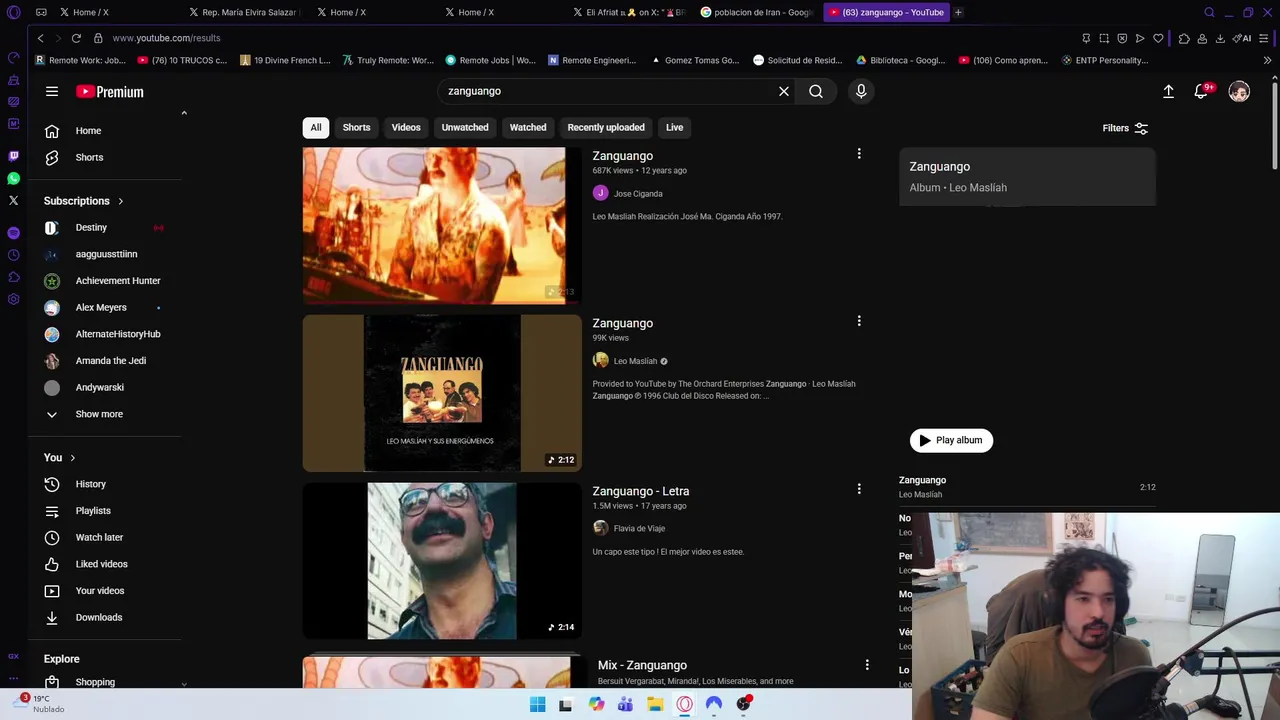Select the Recently uploaded chip
Viewport: 1280px width, 720px height.
(606, 127)
